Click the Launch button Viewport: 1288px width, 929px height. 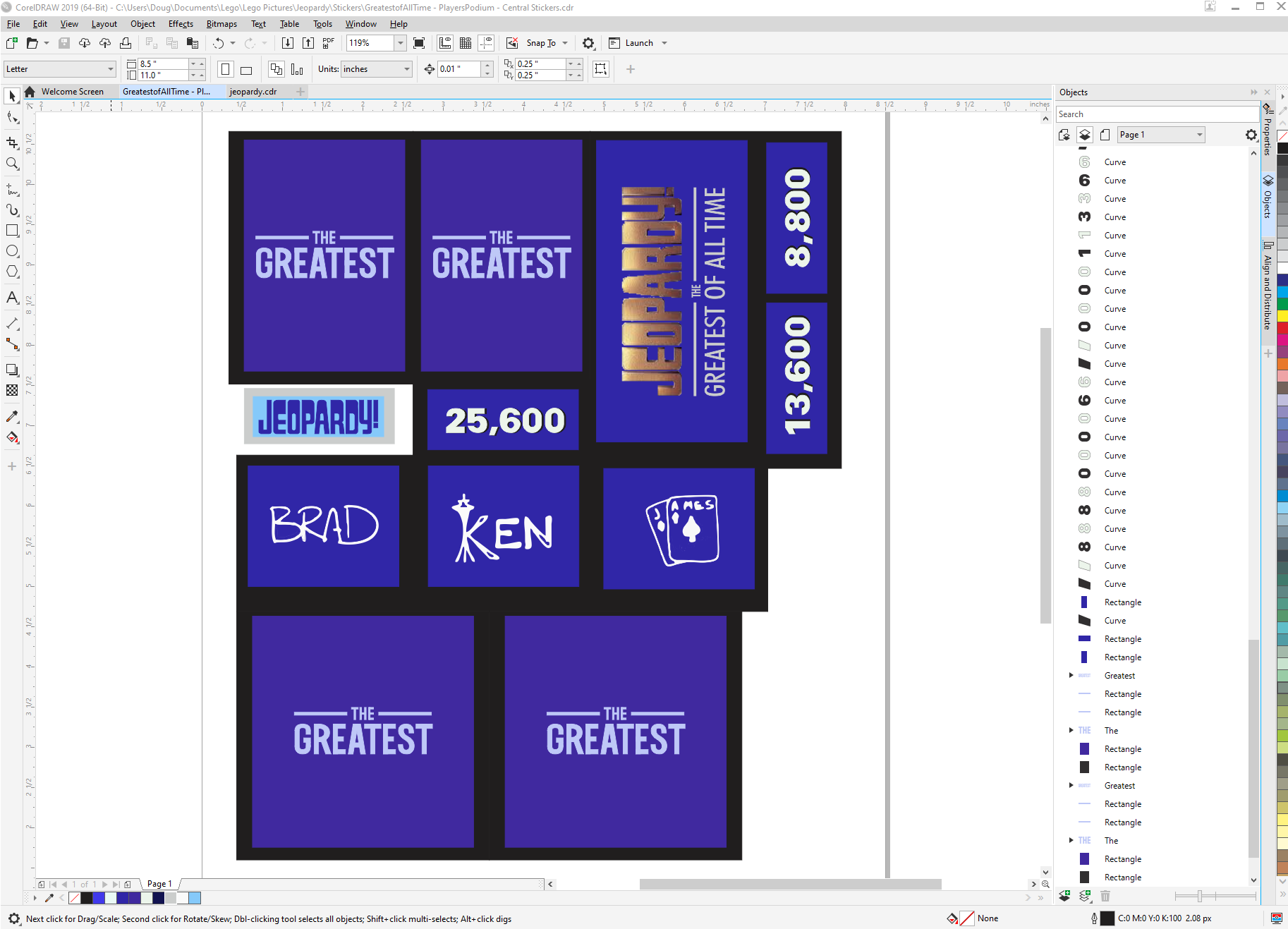(631, 43)
